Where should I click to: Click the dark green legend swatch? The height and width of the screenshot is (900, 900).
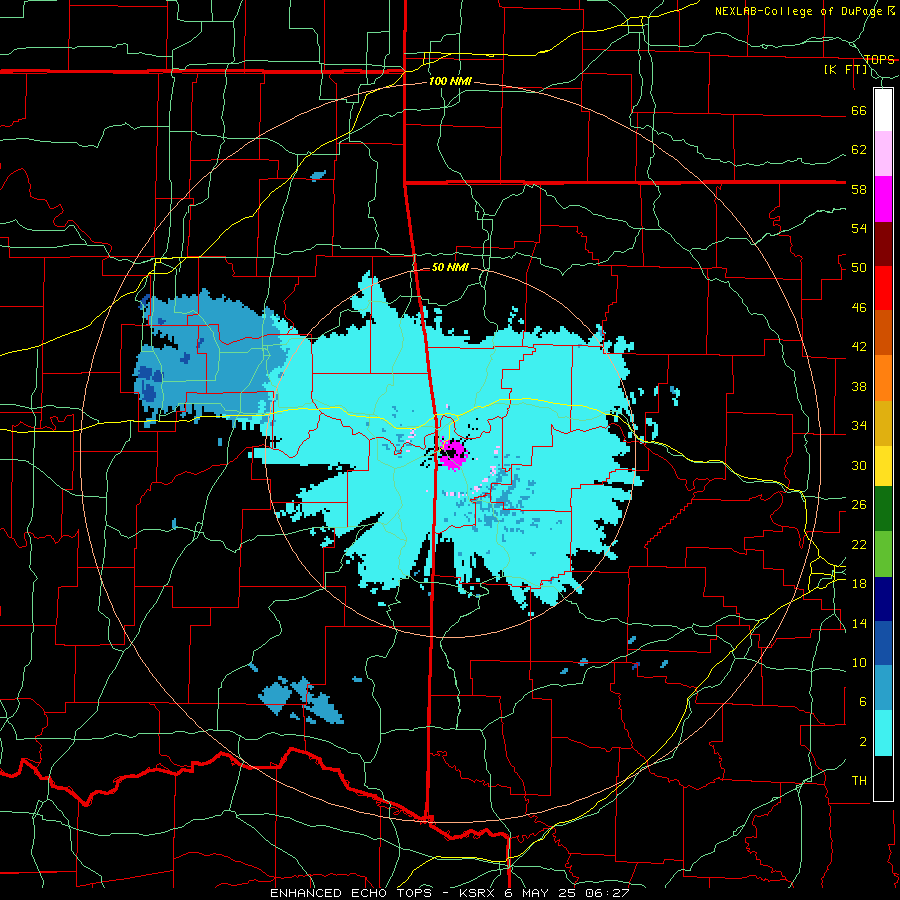click(883, 508)
